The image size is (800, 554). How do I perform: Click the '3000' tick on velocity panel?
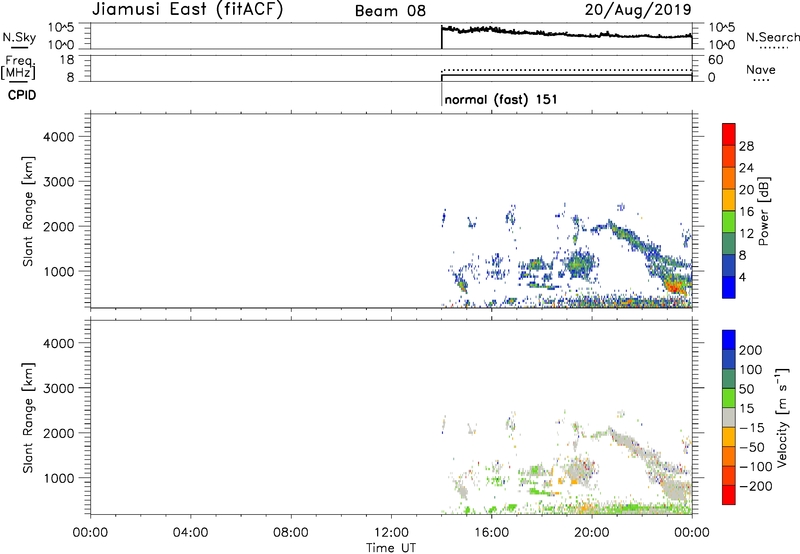pos(59,388)
